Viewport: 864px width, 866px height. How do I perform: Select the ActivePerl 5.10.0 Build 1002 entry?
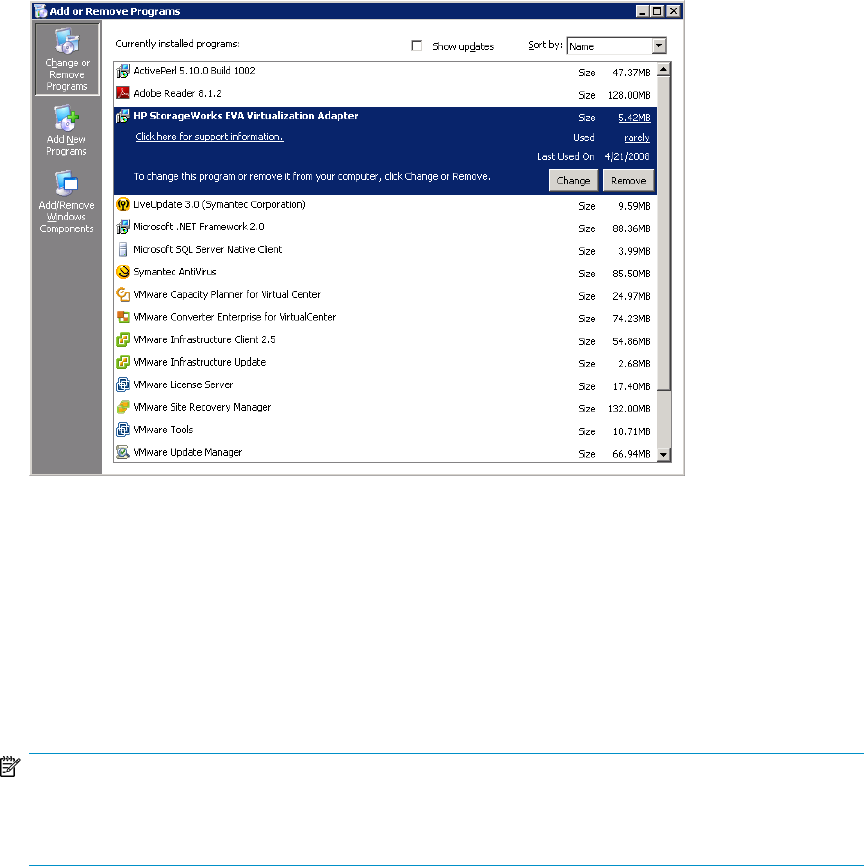point(385,71)
